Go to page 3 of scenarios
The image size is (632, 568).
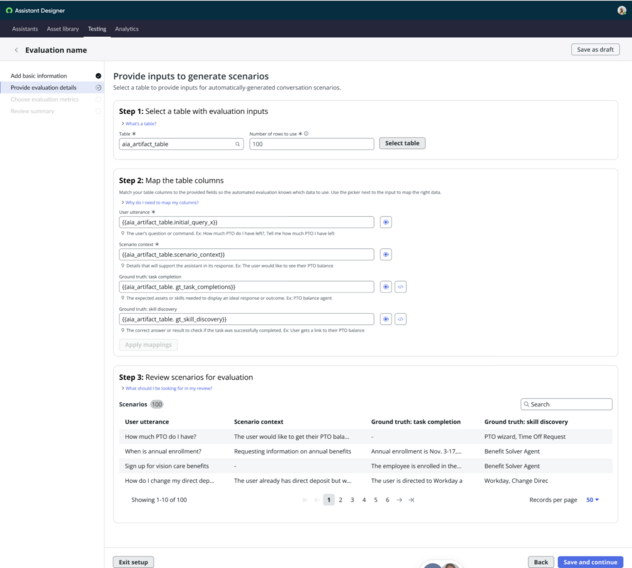click(x=352, y=500)
